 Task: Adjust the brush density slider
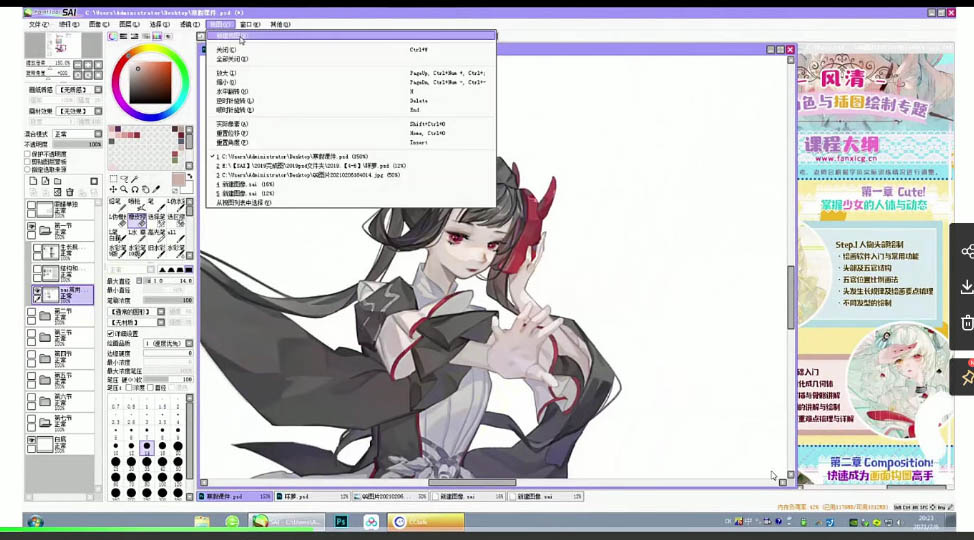point(168,300)
